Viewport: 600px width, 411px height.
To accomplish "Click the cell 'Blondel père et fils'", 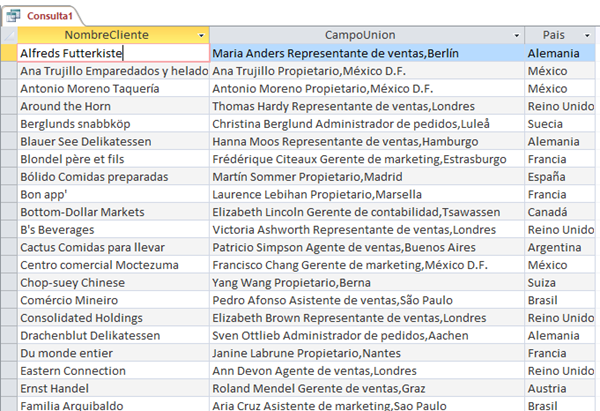I will click(113, 159).
